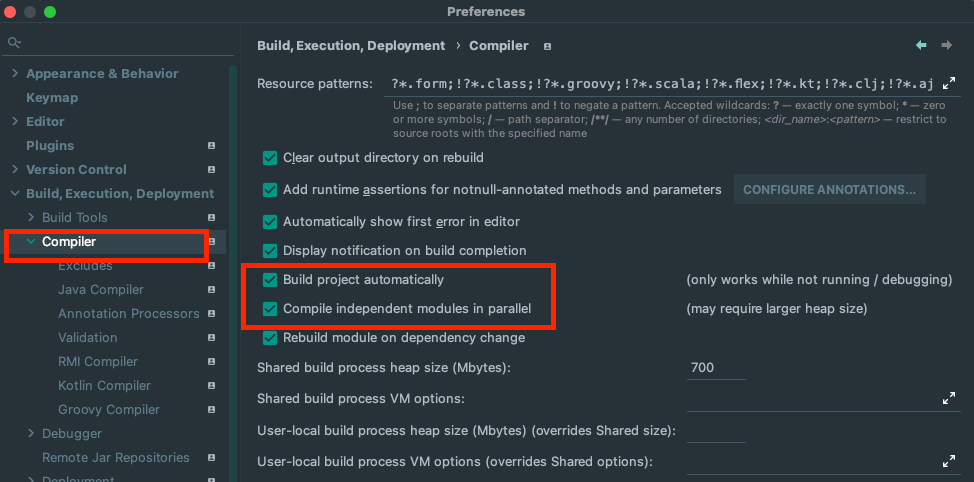The height and width of the screenshot is (482, 974).
Task: Expand the Build Tools tree node
Action: (x=31, y=217)
